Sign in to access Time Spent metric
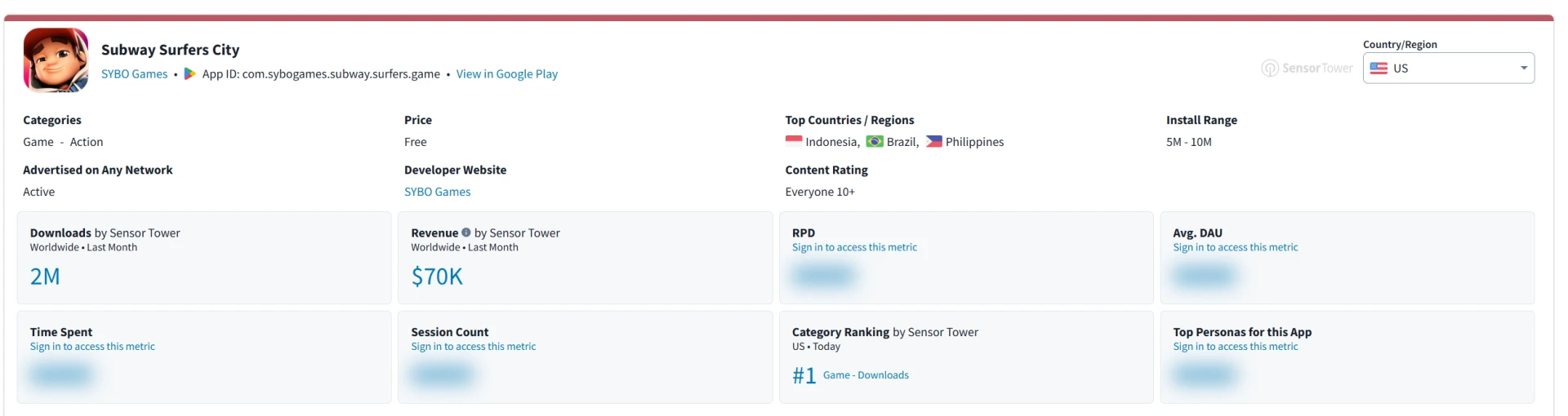1568x416 pixels. point(92,347)
